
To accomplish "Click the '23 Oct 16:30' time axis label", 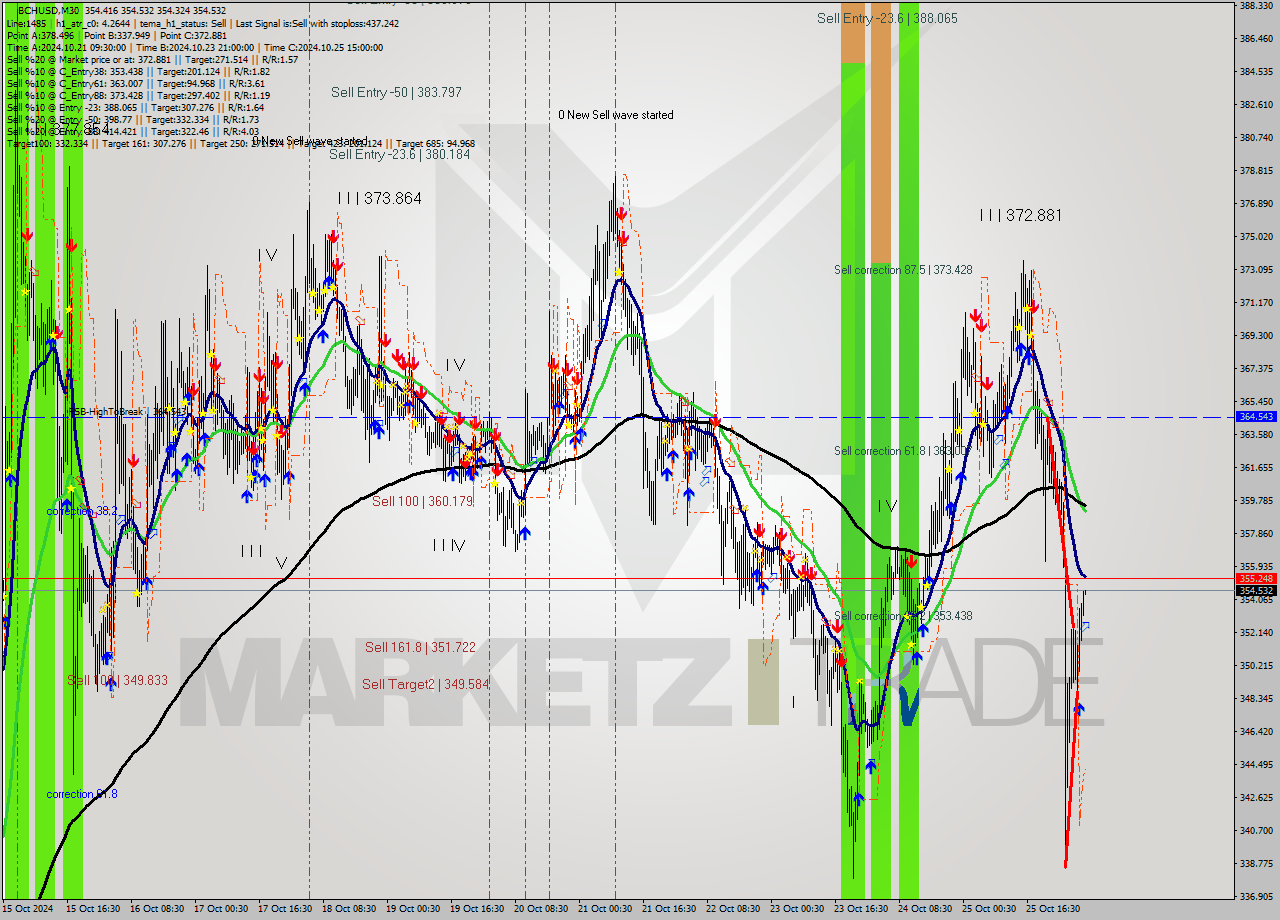I will 861,909.
